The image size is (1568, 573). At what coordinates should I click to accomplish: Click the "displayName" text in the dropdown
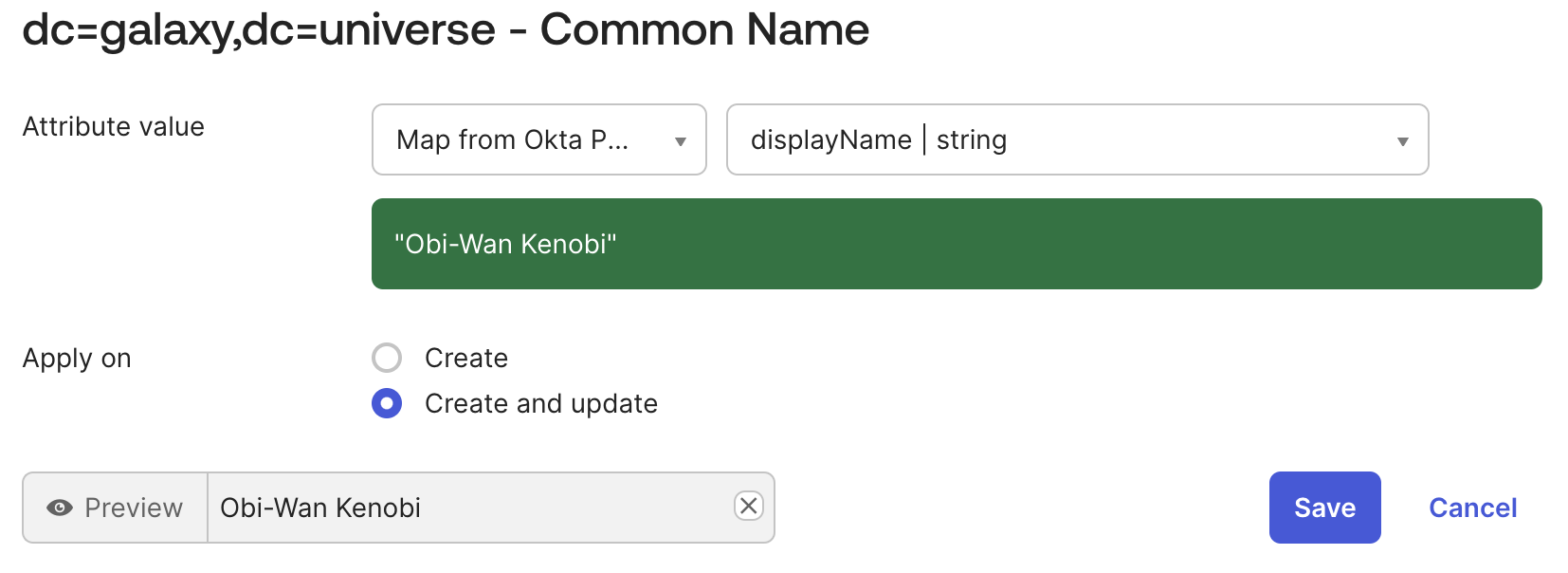point(830,140)
